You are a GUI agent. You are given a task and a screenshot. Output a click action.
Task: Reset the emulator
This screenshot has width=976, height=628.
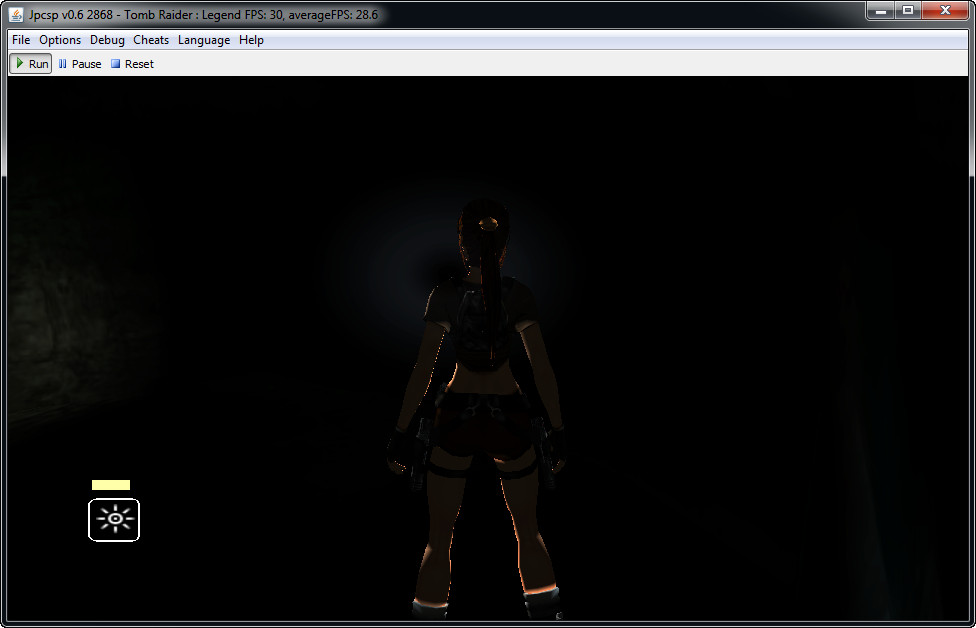pyautogui.click(x=132, y=64)
